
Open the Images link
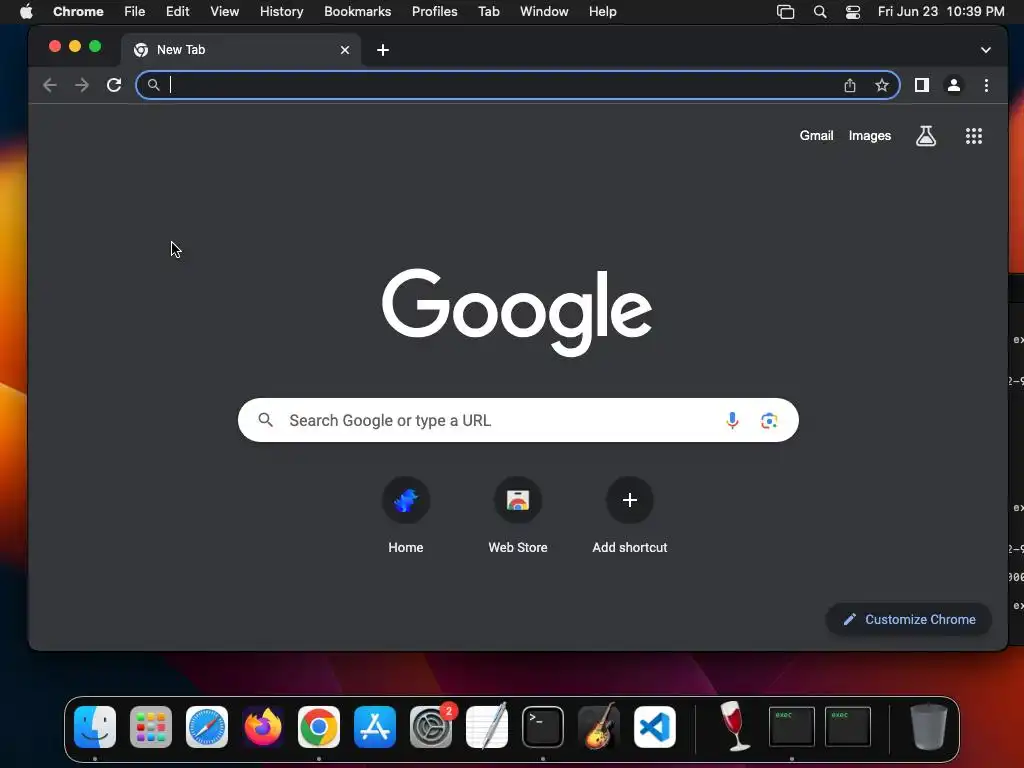(x=869, y=135)
